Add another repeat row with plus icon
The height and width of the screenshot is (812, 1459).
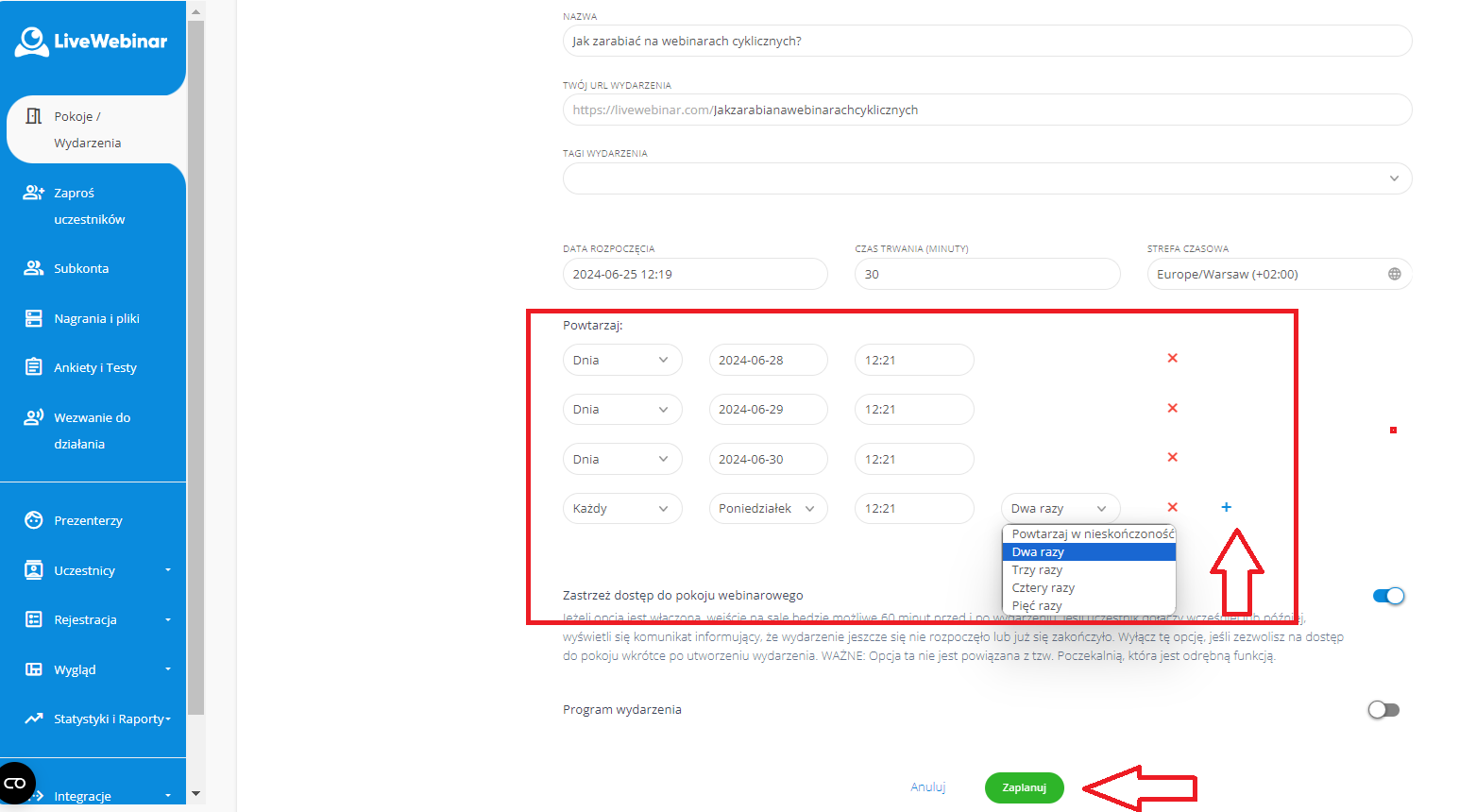coord(1226,508)
